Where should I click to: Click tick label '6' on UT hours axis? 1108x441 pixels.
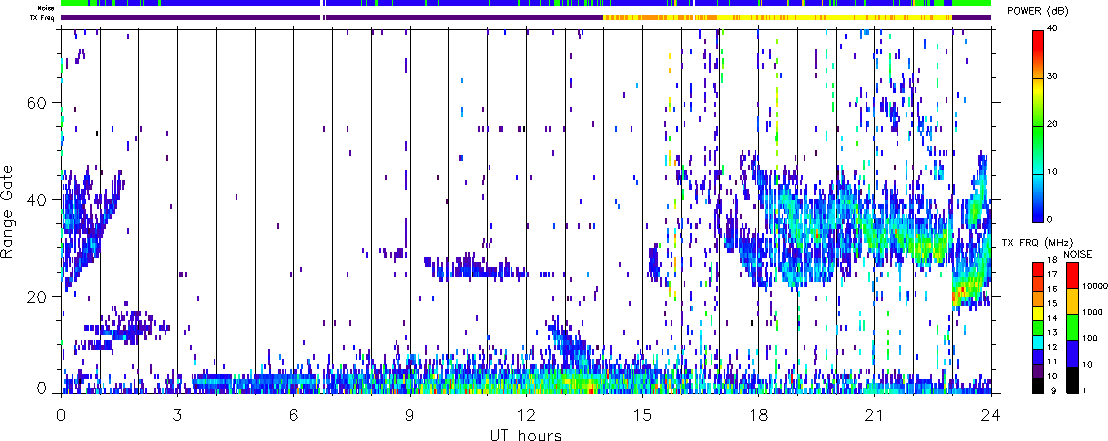click(293, 415)
